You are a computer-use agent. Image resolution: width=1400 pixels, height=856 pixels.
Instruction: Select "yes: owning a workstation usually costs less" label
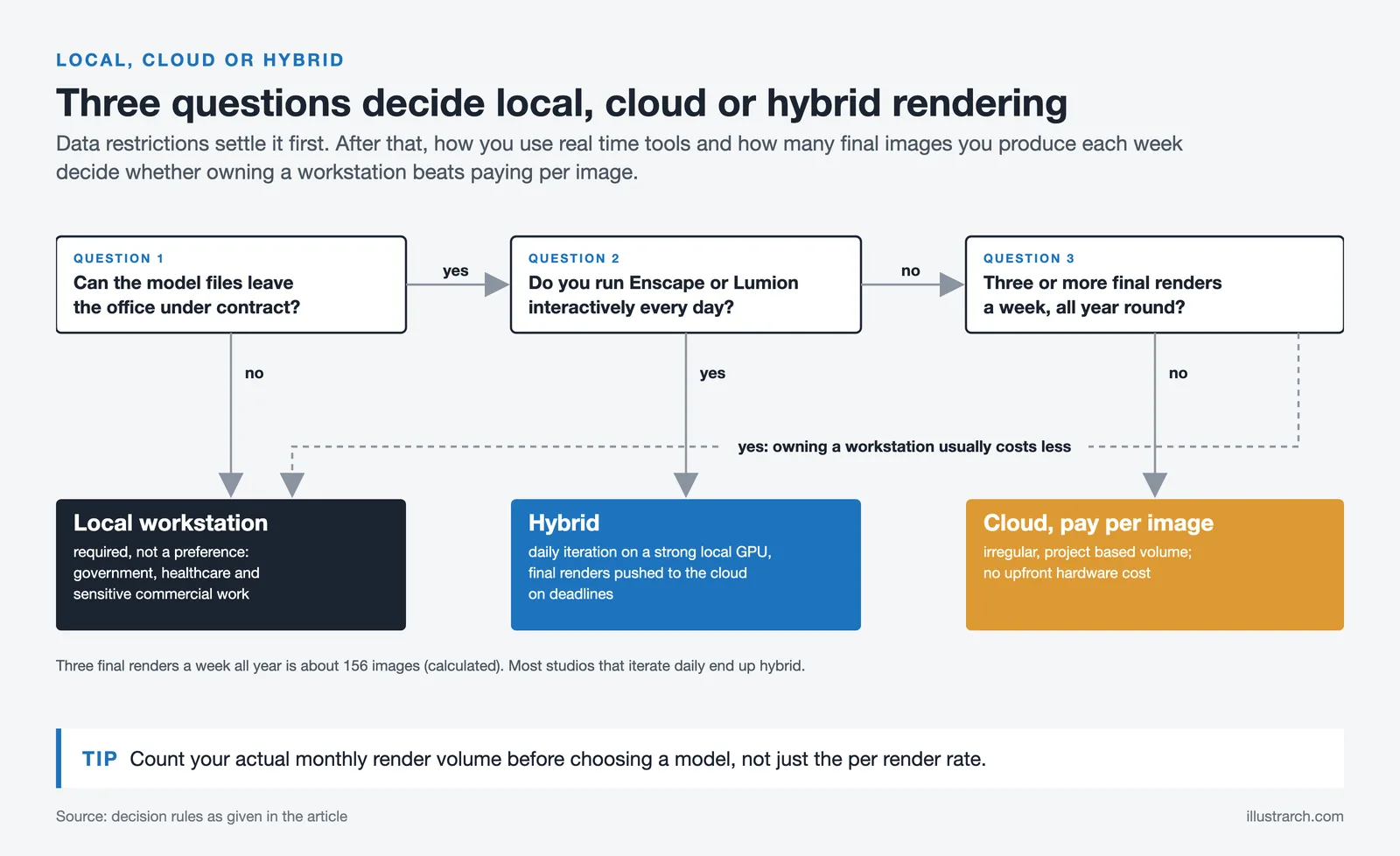(x=904, y=446)
